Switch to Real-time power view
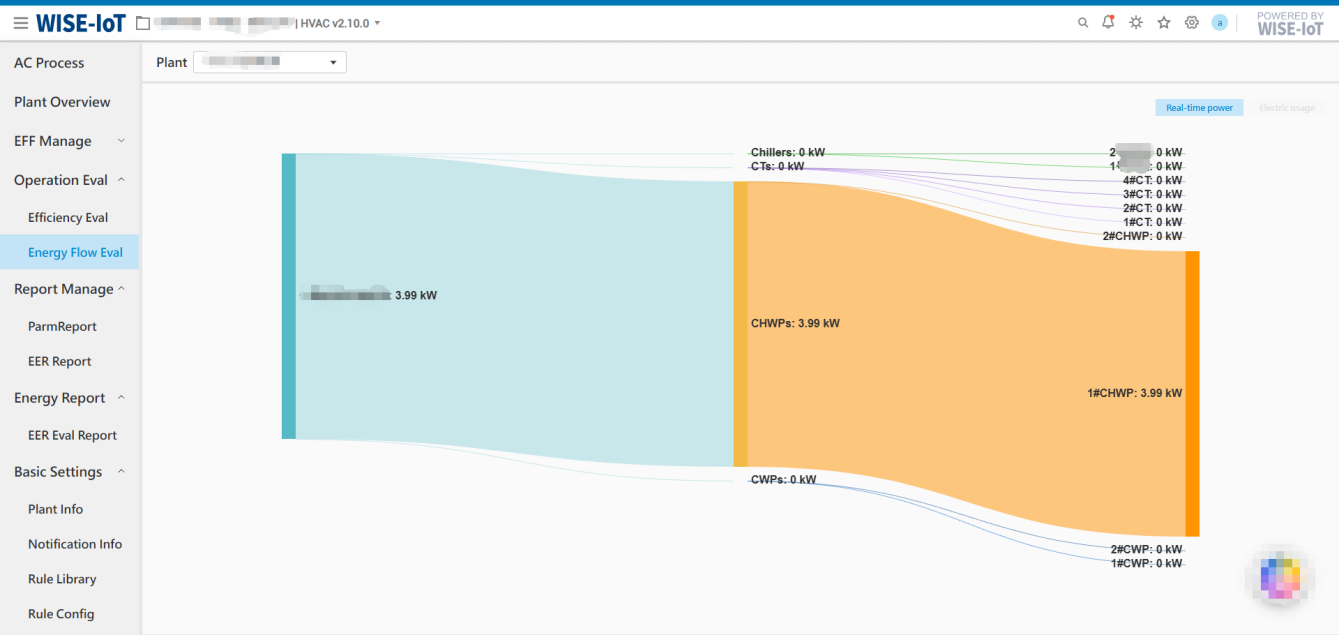 point(1199,108)
